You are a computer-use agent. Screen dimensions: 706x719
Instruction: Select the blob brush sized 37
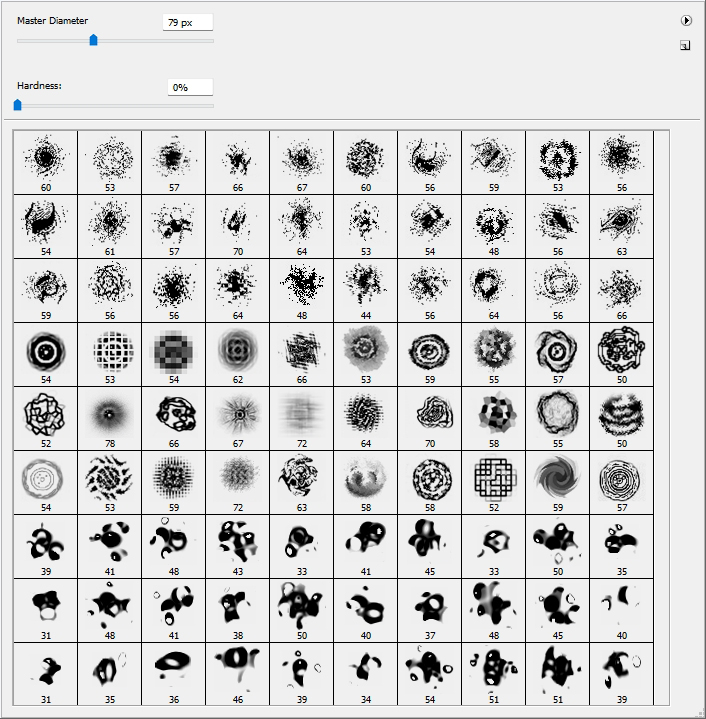429,609
